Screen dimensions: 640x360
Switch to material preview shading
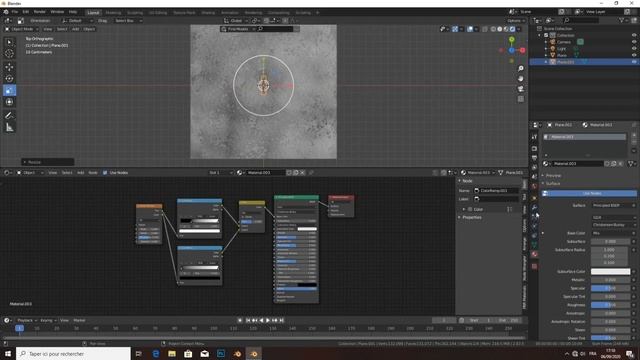pos(506,29)
